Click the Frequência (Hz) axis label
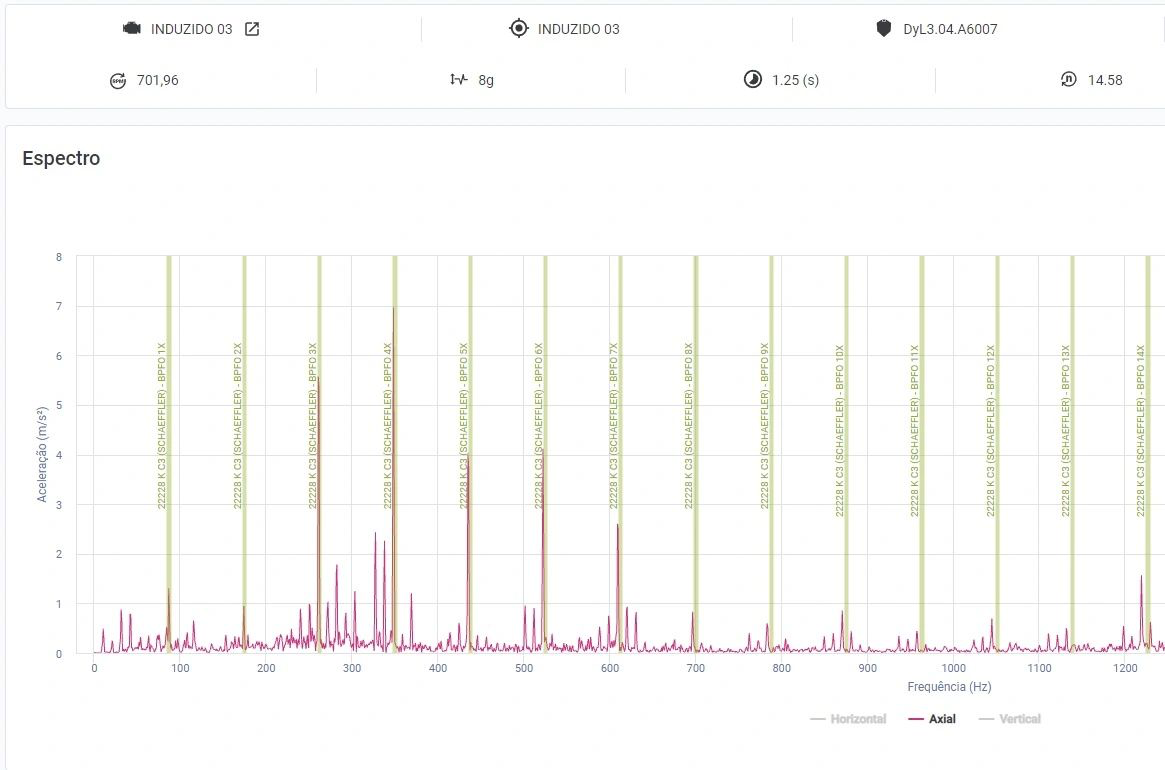The width and height of the screenshot is (1165, 770). pyautogui.click(x=949, y=687)
